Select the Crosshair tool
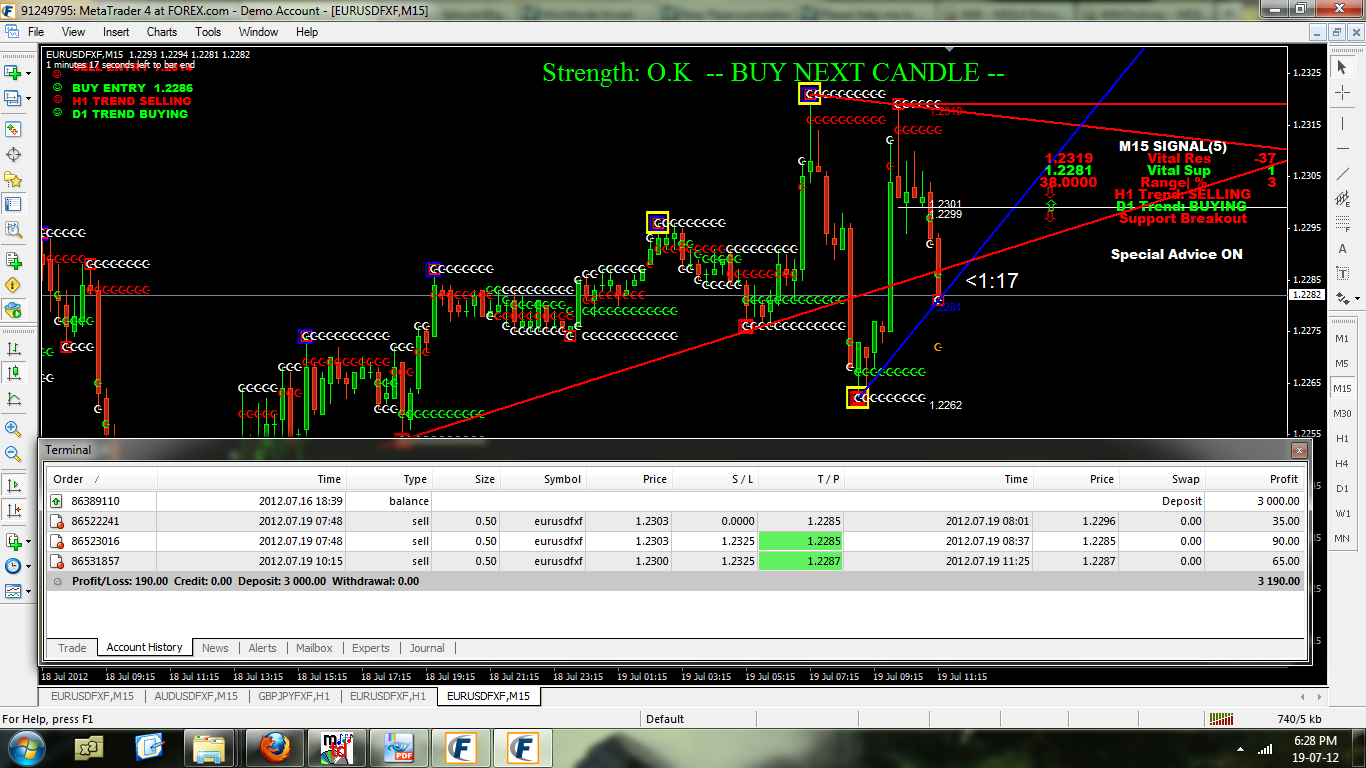1366x768 pixels. [x=1342, y=93]
